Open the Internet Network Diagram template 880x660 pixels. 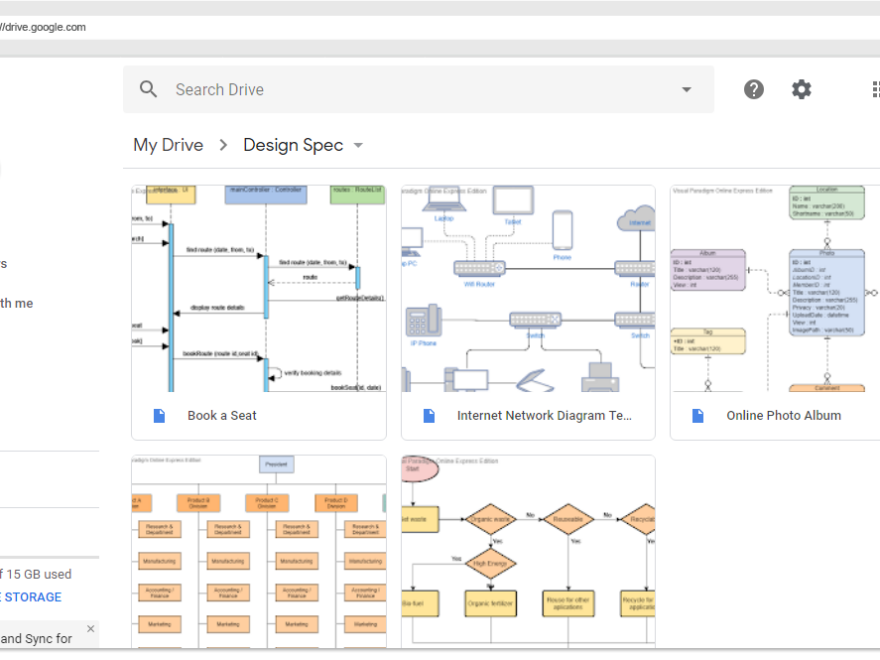point(528,290)
